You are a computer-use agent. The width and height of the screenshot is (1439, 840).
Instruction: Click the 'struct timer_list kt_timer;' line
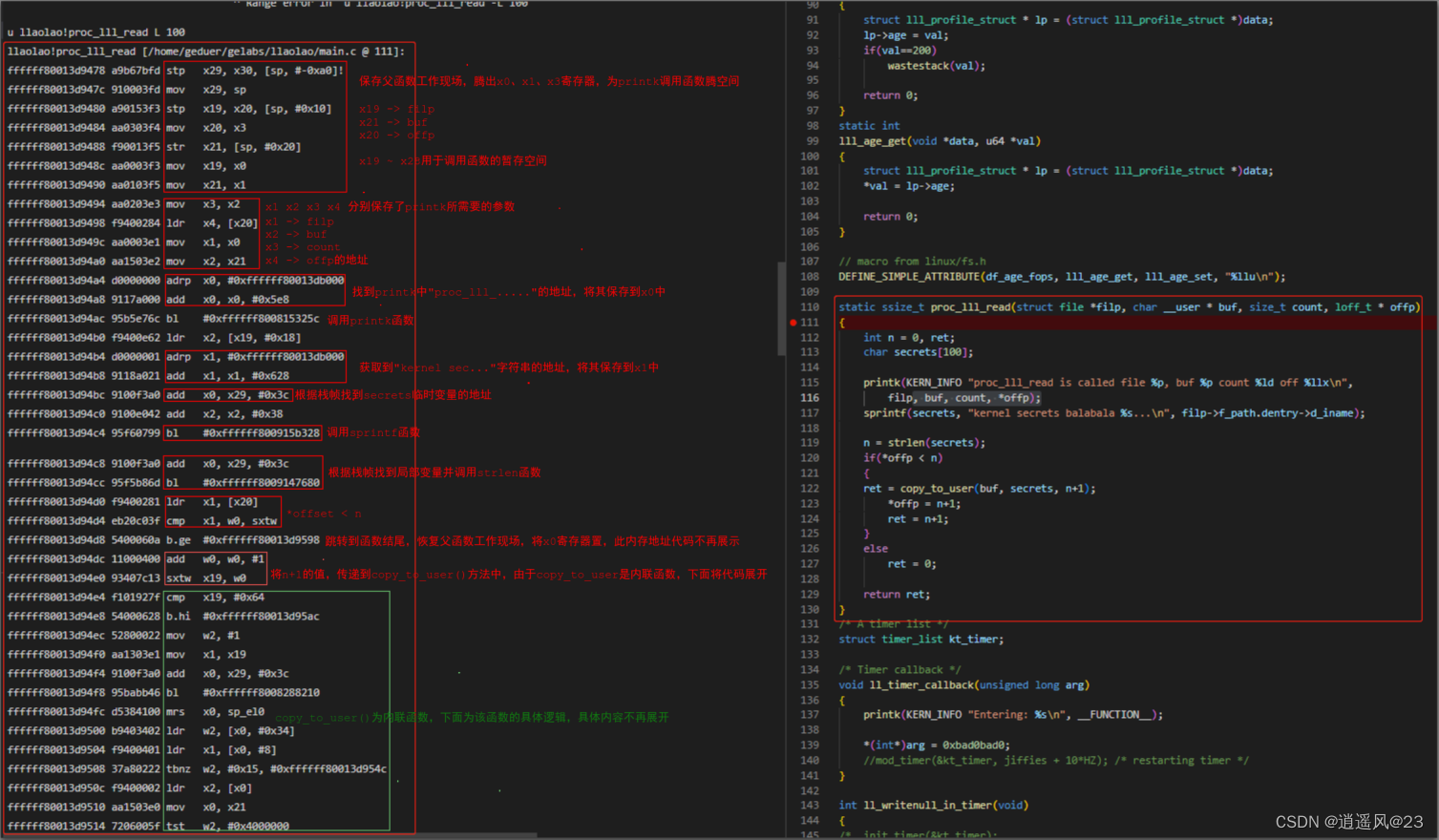tap(921, 640)
